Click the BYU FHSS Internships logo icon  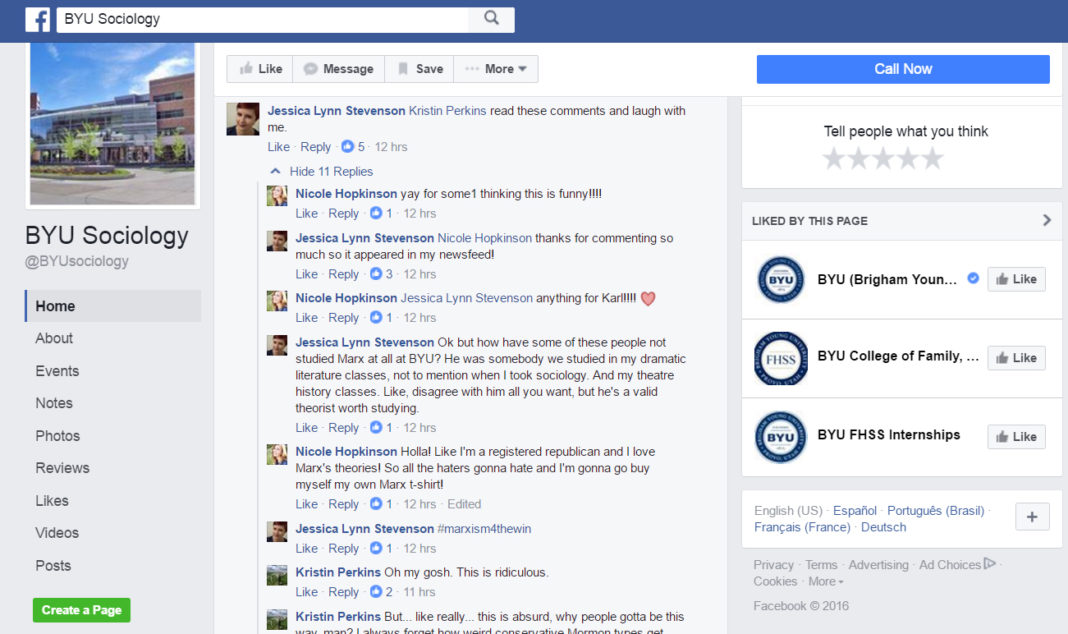(780, 436)
